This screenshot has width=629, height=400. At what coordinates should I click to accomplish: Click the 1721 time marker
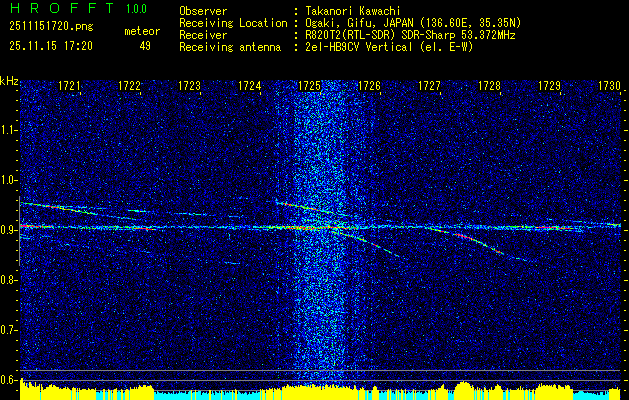point(69,85)
